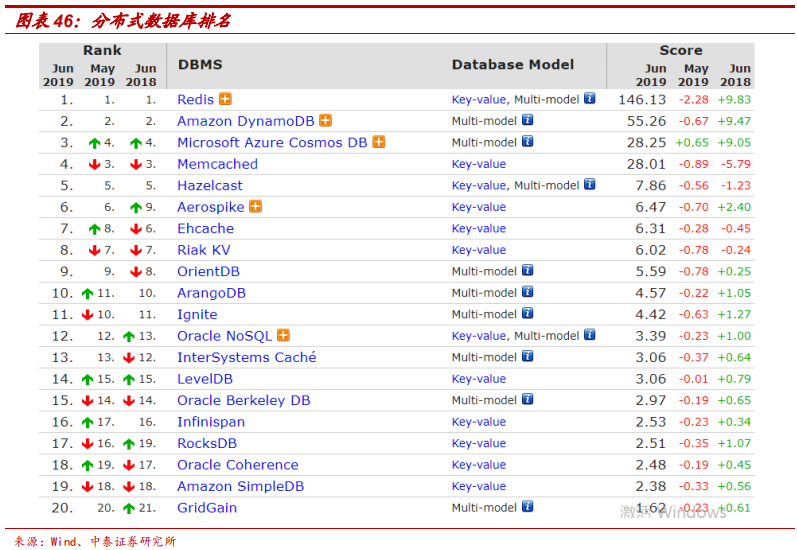The height and width of the screenshot is (550, 797).
Task: Click the Redis score value 146.13
Action: pos(642,99)
